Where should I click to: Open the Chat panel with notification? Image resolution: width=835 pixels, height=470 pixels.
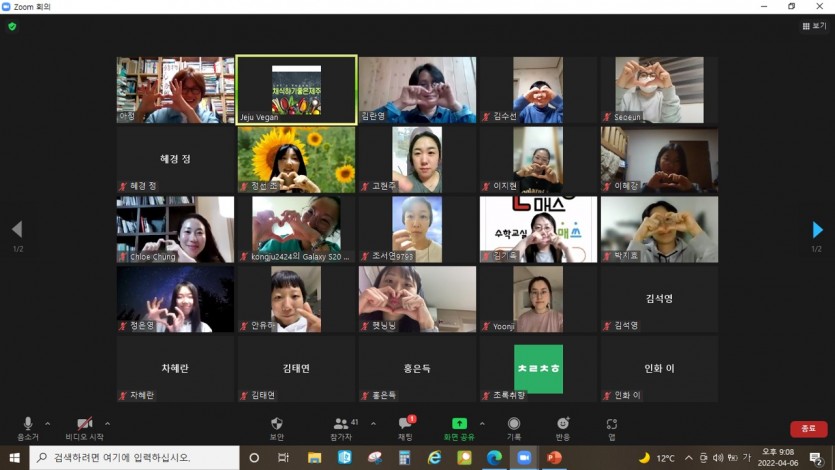[x=406, y=428]
